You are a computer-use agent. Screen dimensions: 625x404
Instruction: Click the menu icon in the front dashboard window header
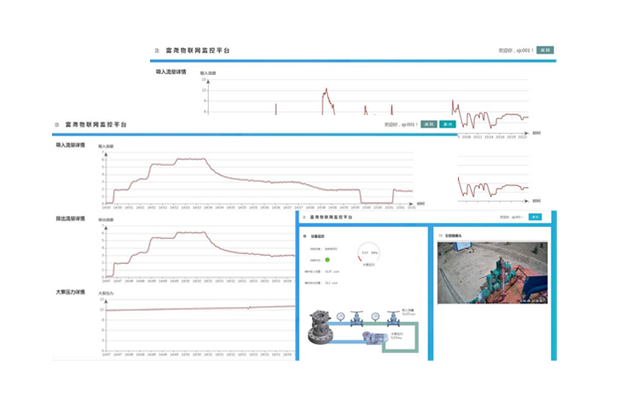click(x=305, y=217)
